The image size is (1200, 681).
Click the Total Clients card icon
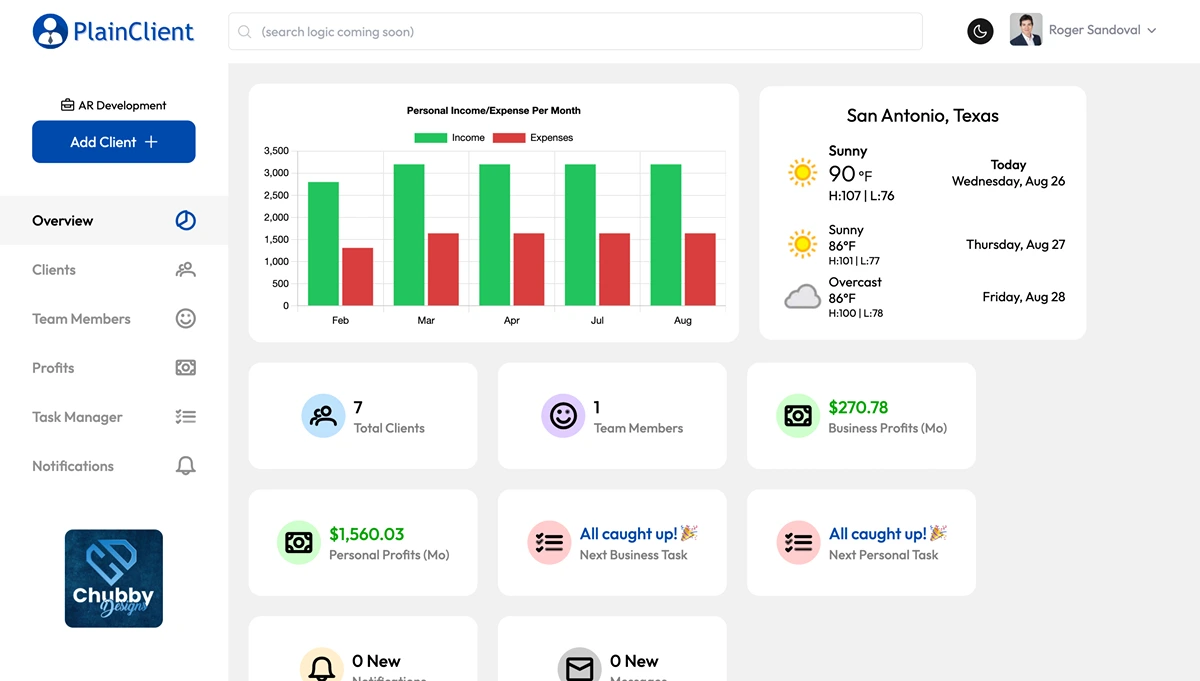(323, 416)
